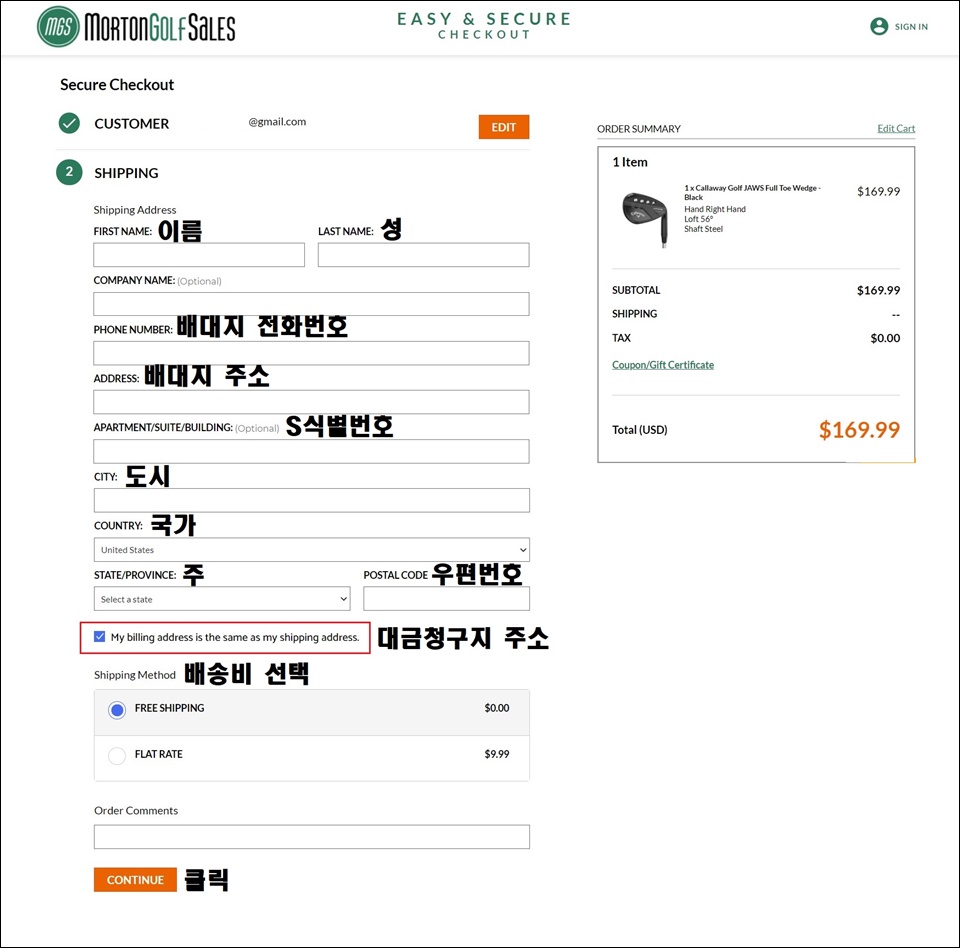
Task: Click the Easy & Secure Checkout banner text
Action: 484,26
